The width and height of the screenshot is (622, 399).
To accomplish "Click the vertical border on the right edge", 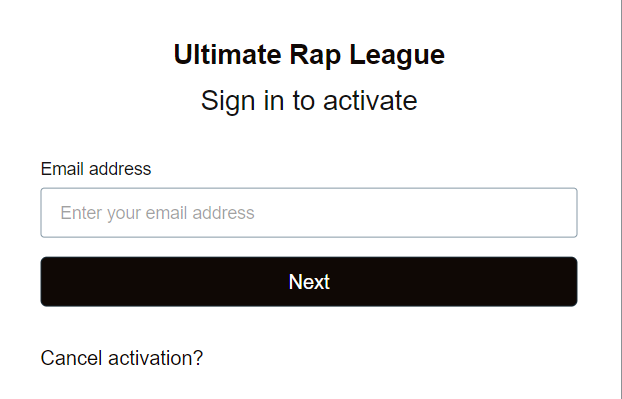I will click(621, 200).
